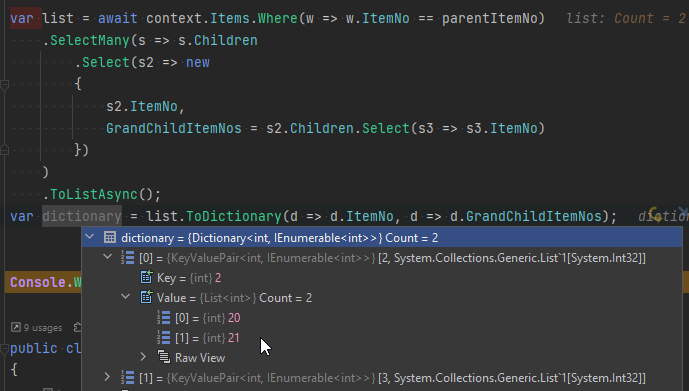Open the '9 usages' code lens link
Viewport: 689px width, 391px height.
[43, 328]
